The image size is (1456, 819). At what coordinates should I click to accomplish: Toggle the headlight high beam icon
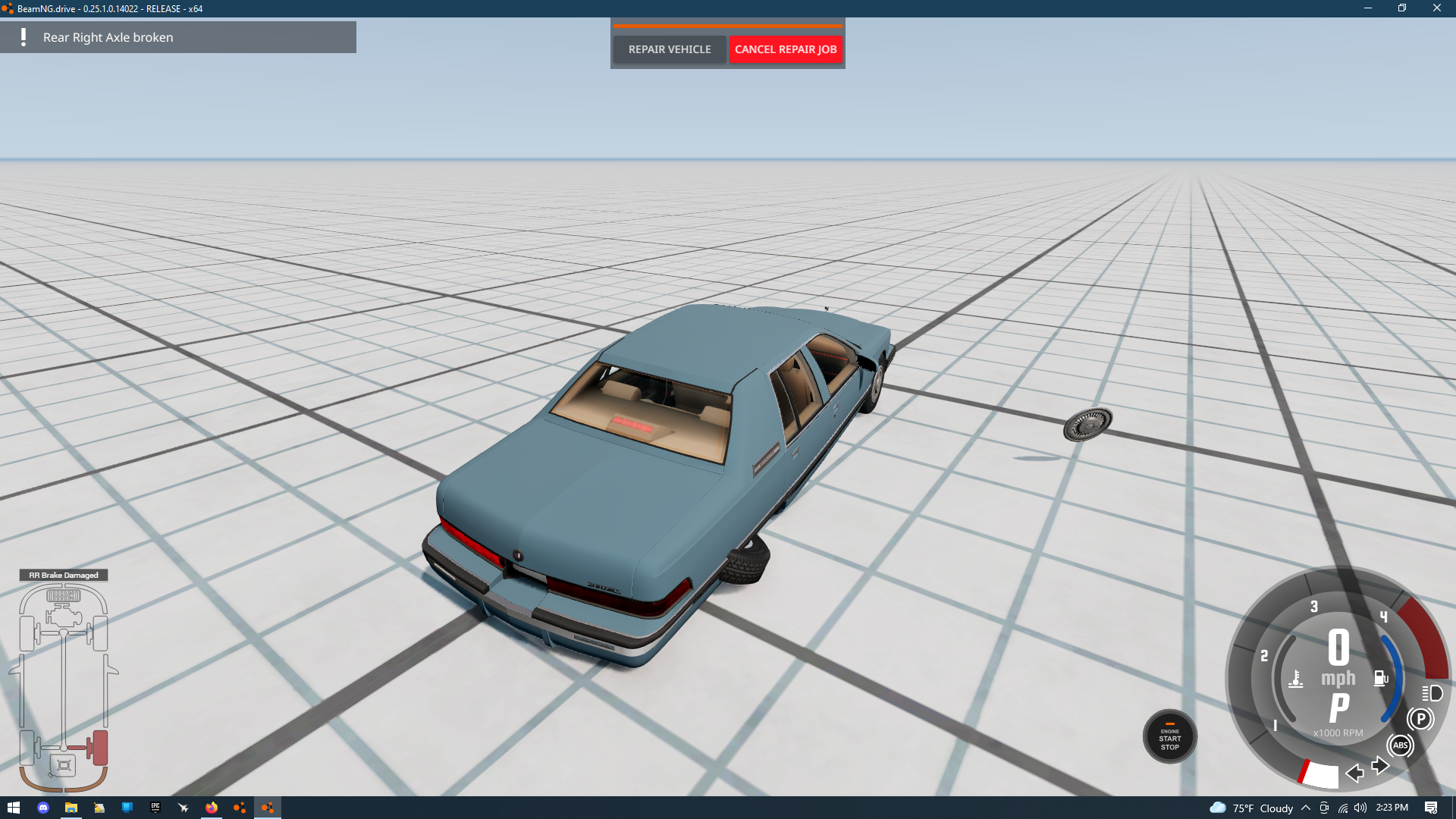point(1432,693)
